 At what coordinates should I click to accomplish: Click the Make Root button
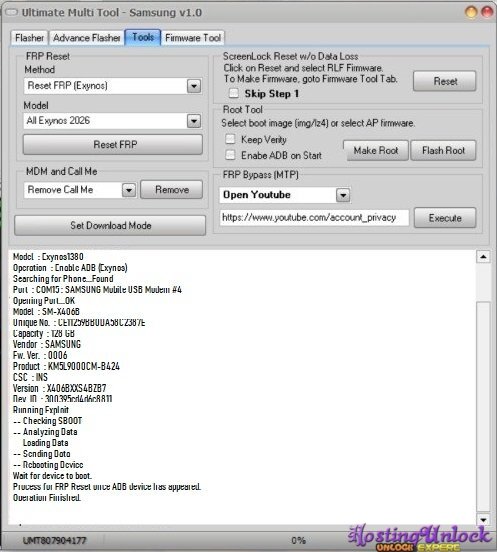coord(376,150)
